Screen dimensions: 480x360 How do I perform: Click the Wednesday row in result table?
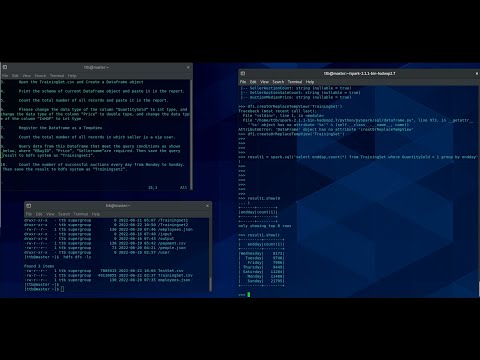pyautogui.click(x=261, y=254)
